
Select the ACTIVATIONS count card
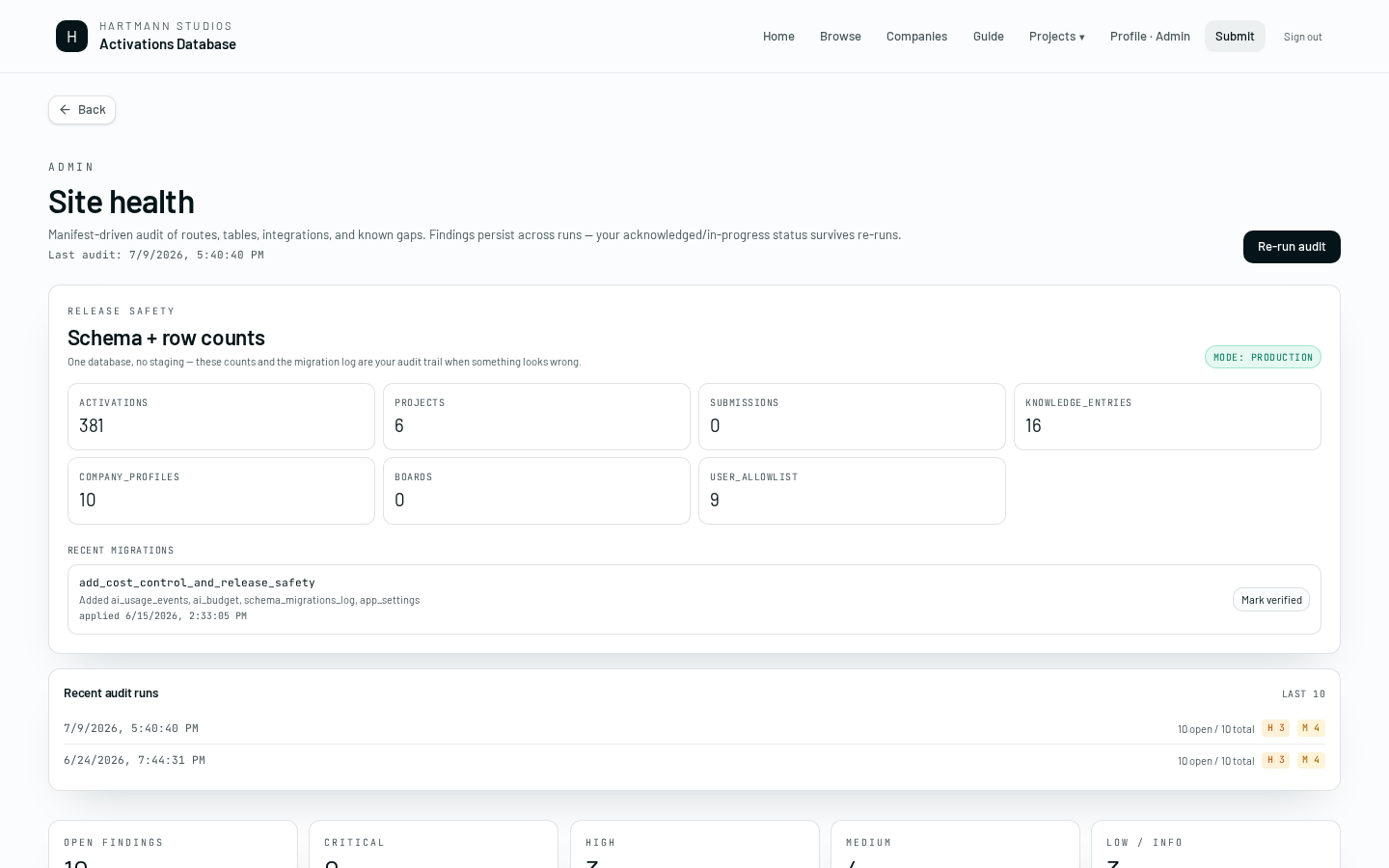(221, 417)
